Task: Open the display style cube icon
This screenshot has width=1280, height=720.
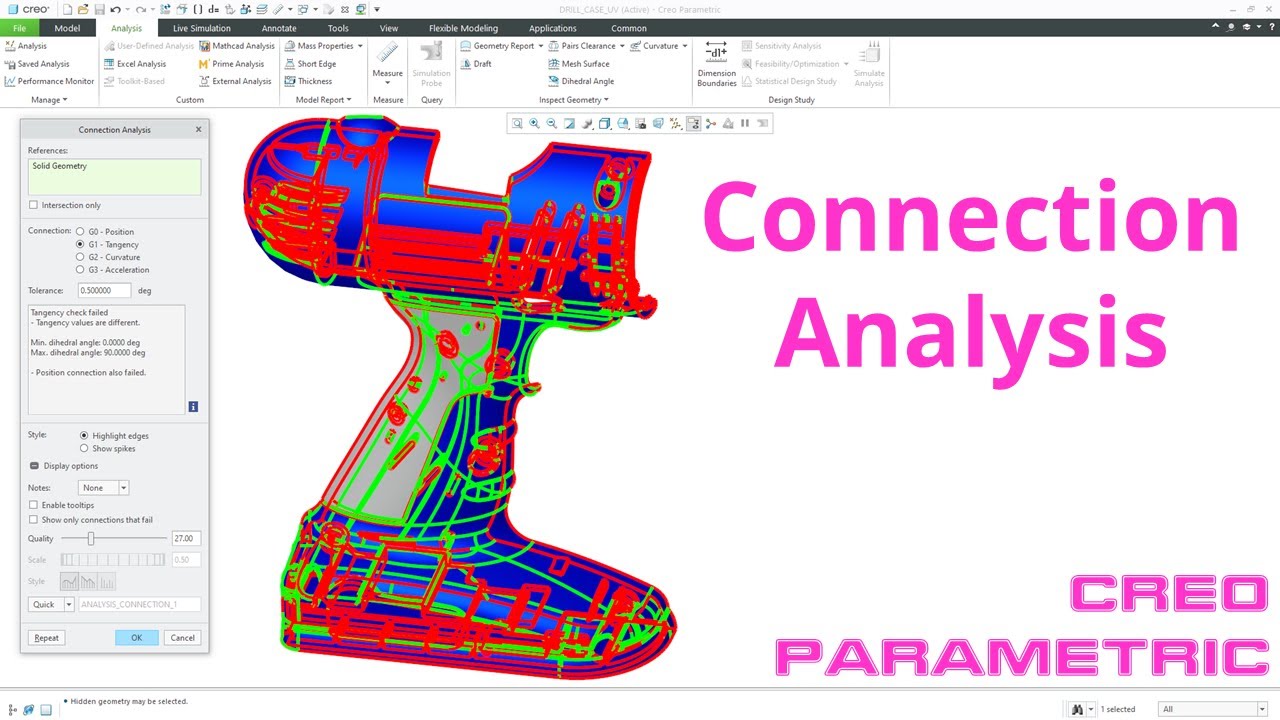Action: click(604, 124)
